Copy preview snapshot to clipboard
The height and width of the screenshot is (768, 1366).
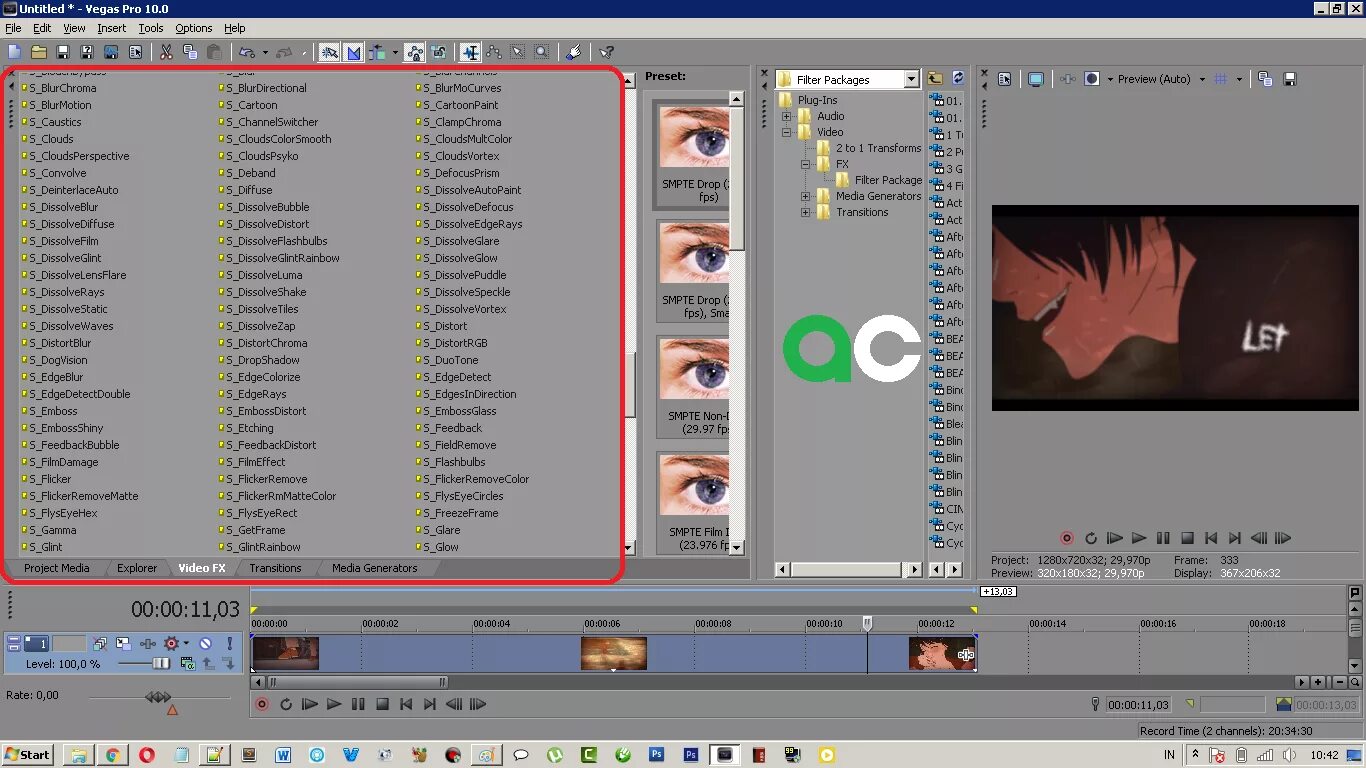click(1265, 79)
